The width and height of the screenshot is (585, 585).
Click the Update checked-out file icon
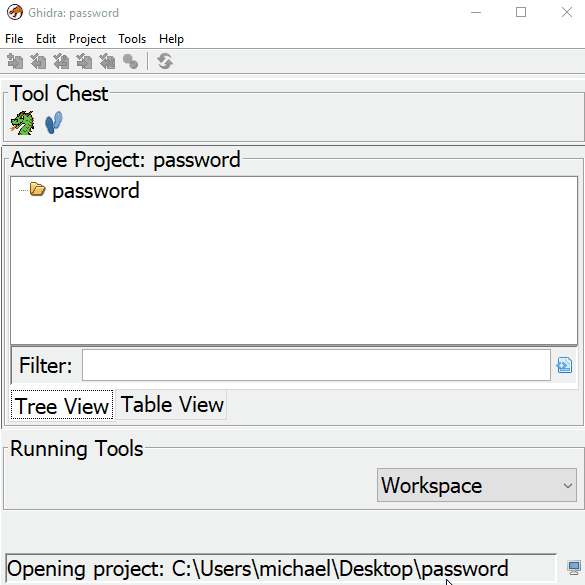tap(61, 62)
